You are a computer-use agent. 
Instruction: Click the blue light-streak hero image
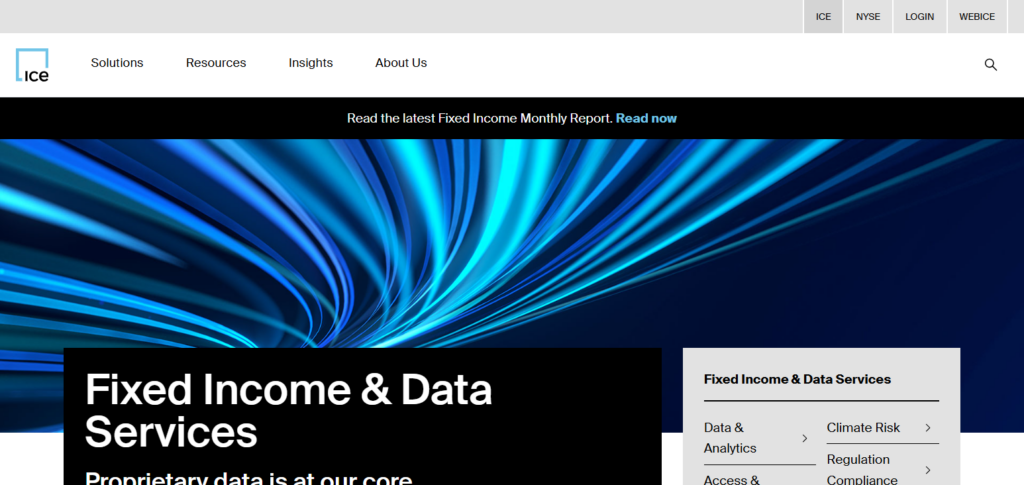[512, 243]
